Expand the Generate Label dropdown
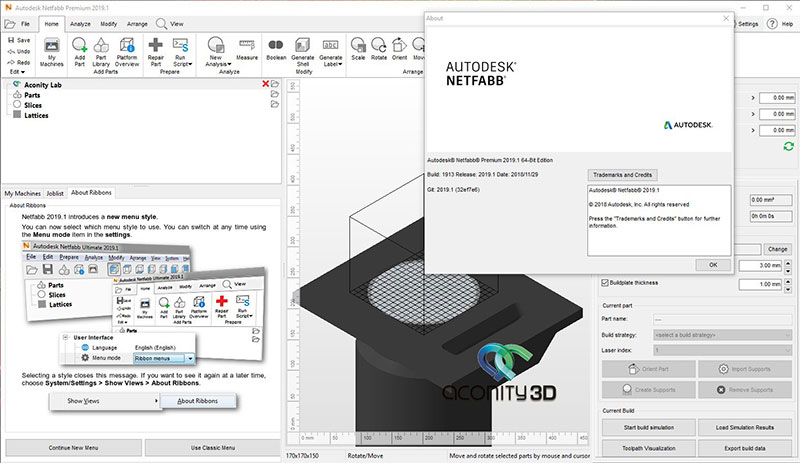Image resolution: width=800 pixels, height=463 pixels. tap(340, 64)
